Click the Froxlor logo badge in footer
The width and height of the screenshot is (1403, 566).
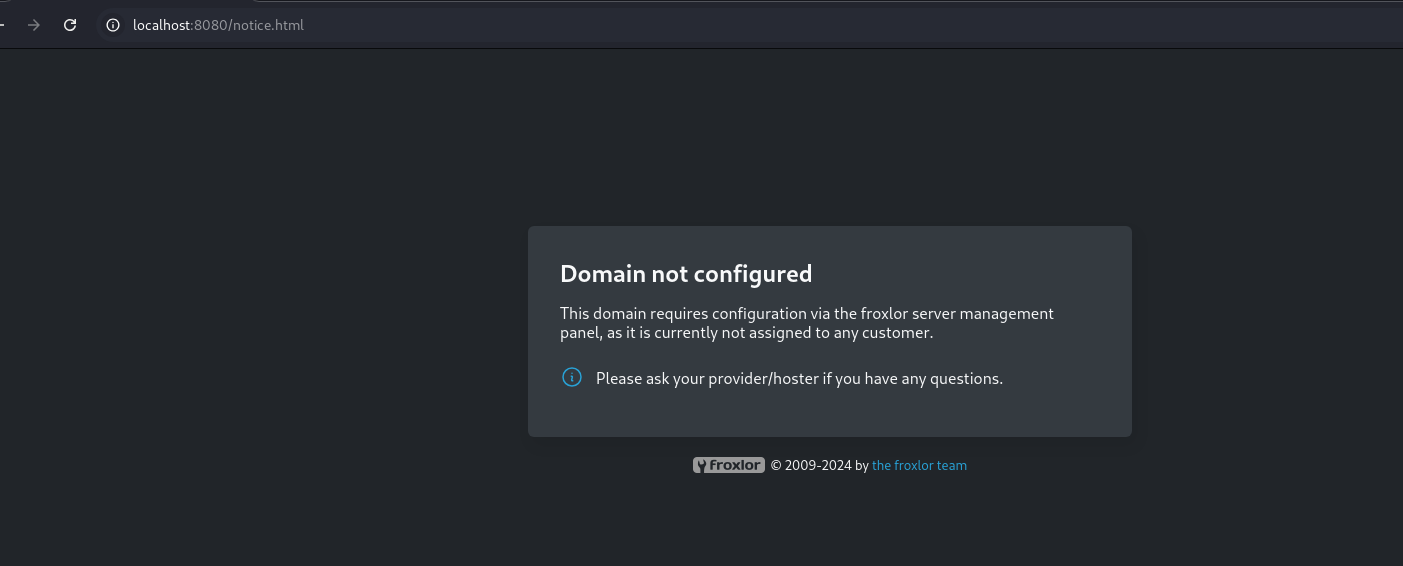(x=729, y=465)
